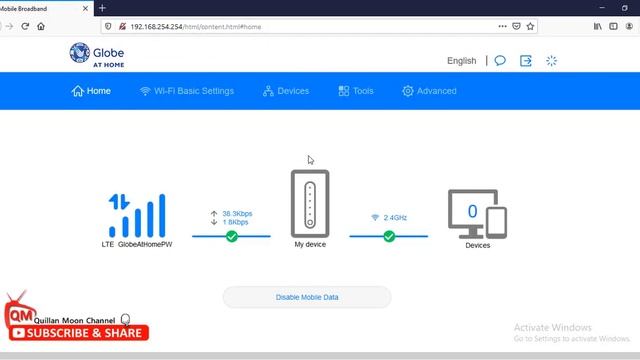This screenshot has height=360, width=640.
Task: Close the Mobile Broadband browser tab
Action: pyautogui.click(x=85, y=8)
